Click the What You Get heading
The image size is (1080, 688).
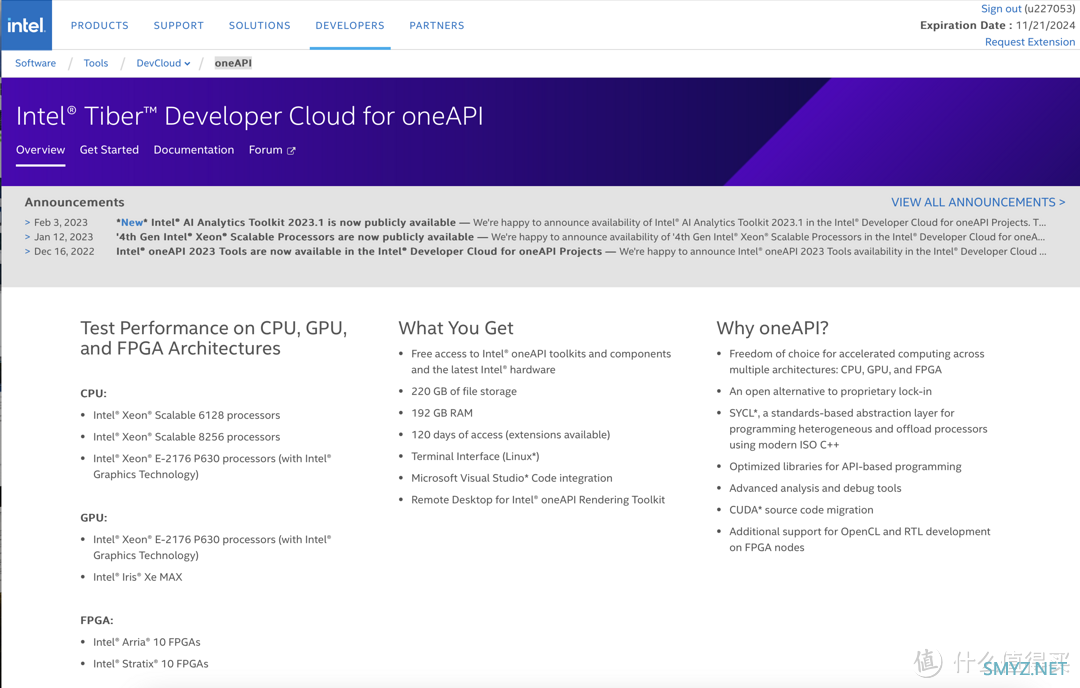click(x=456, y=328)
